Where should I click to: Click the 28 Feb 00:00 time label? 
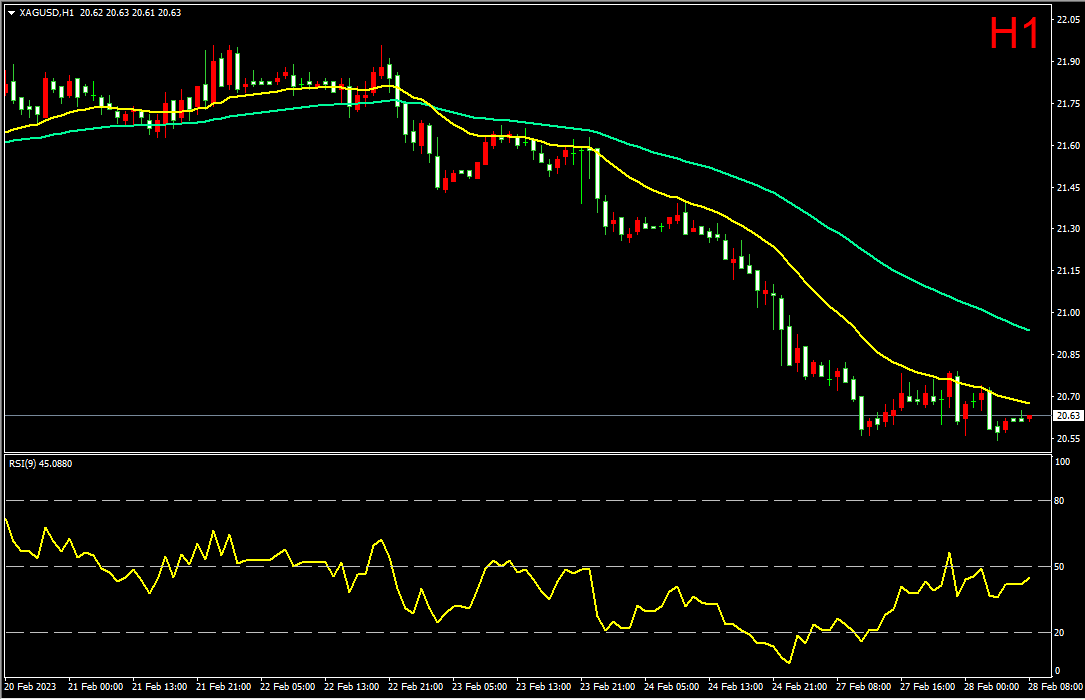click(x=992, y=686)
